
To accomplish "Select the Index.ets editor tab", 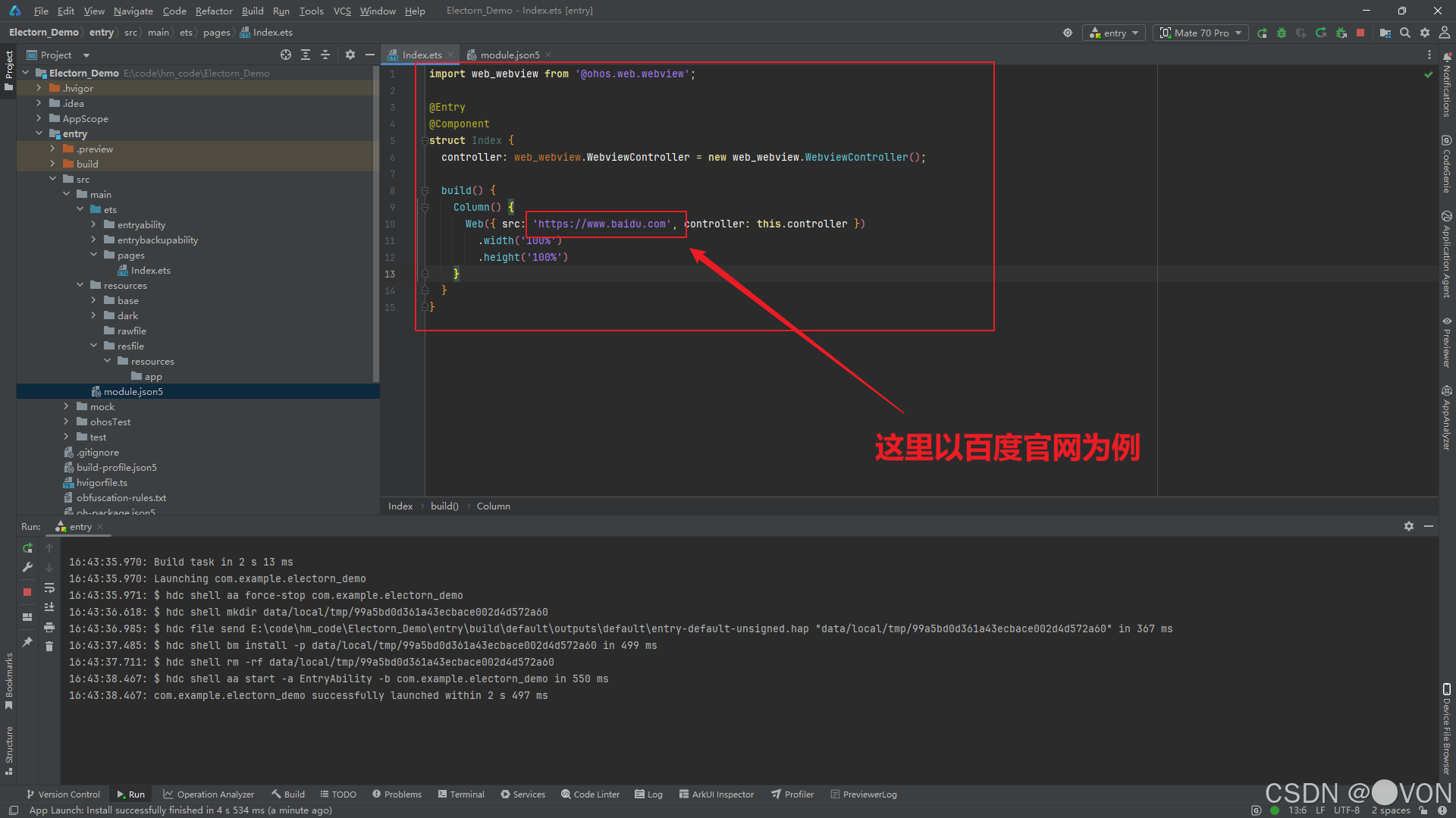I will pyautogui.click(x=421, y=55).
